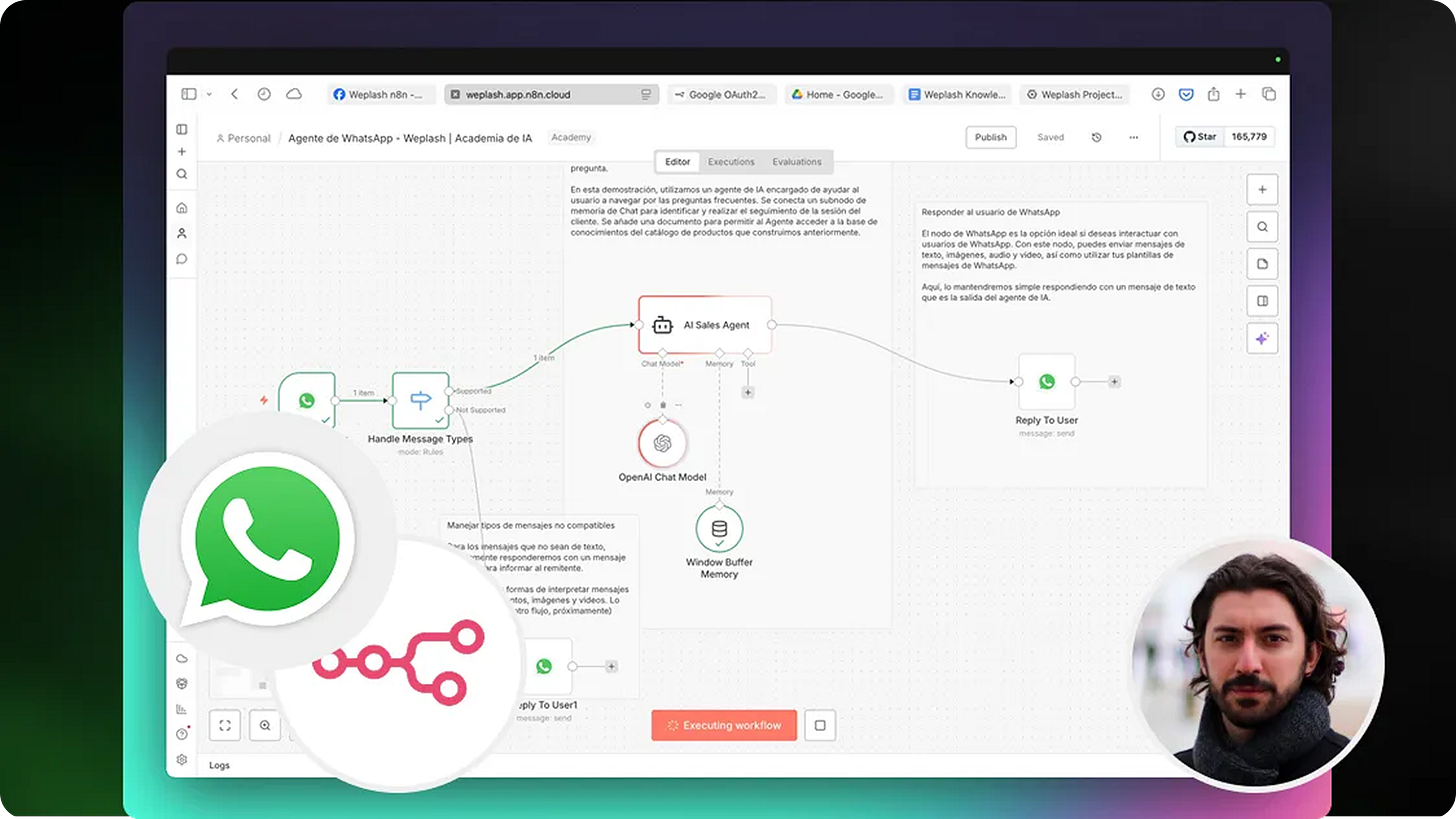Screen dimensions: 1456x819
Task: Fit the workflow view to screen
Action: [x=225, y=726]
